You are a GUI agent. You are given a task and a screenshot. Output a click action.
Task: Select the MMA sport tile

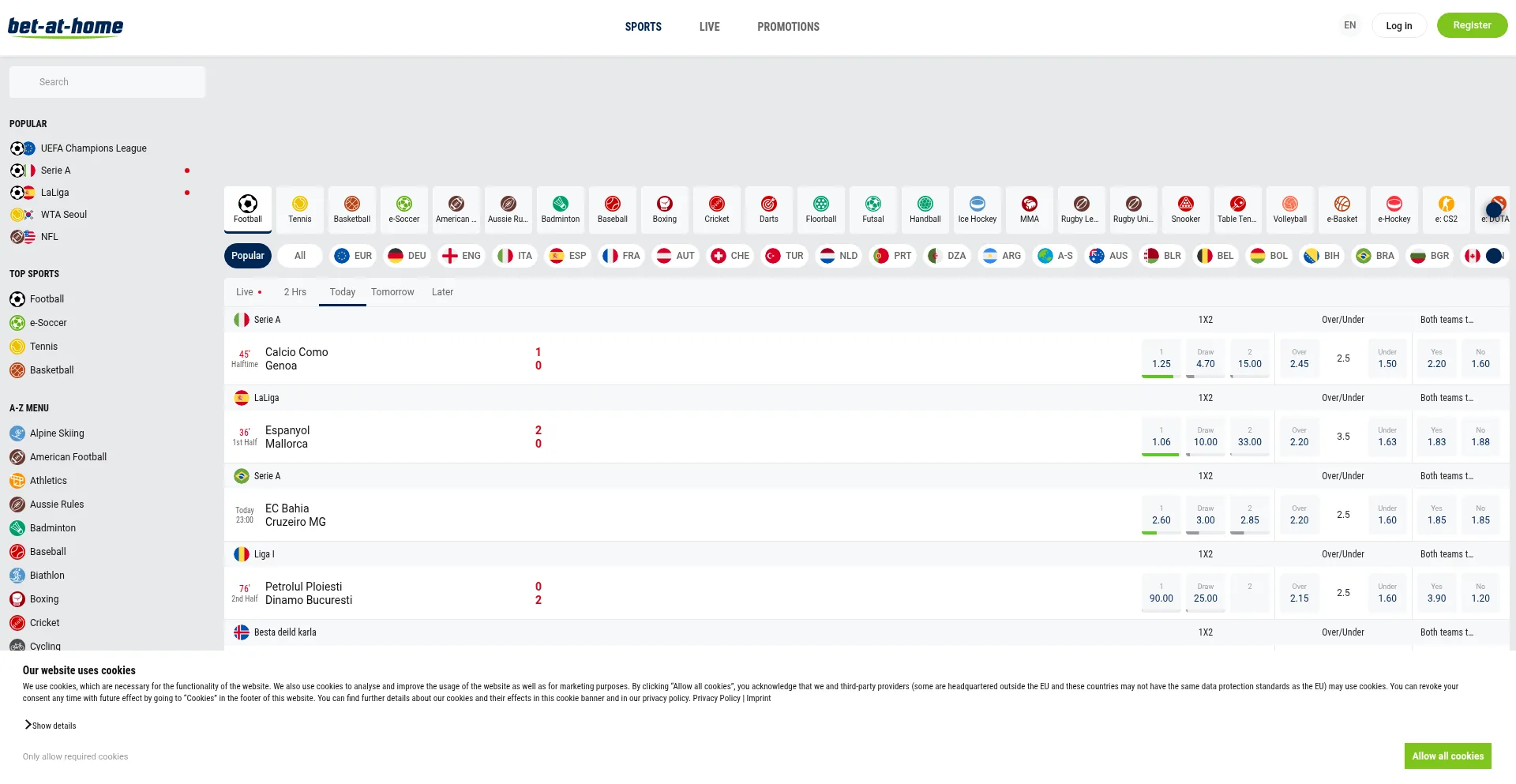tap(1030, 209)
